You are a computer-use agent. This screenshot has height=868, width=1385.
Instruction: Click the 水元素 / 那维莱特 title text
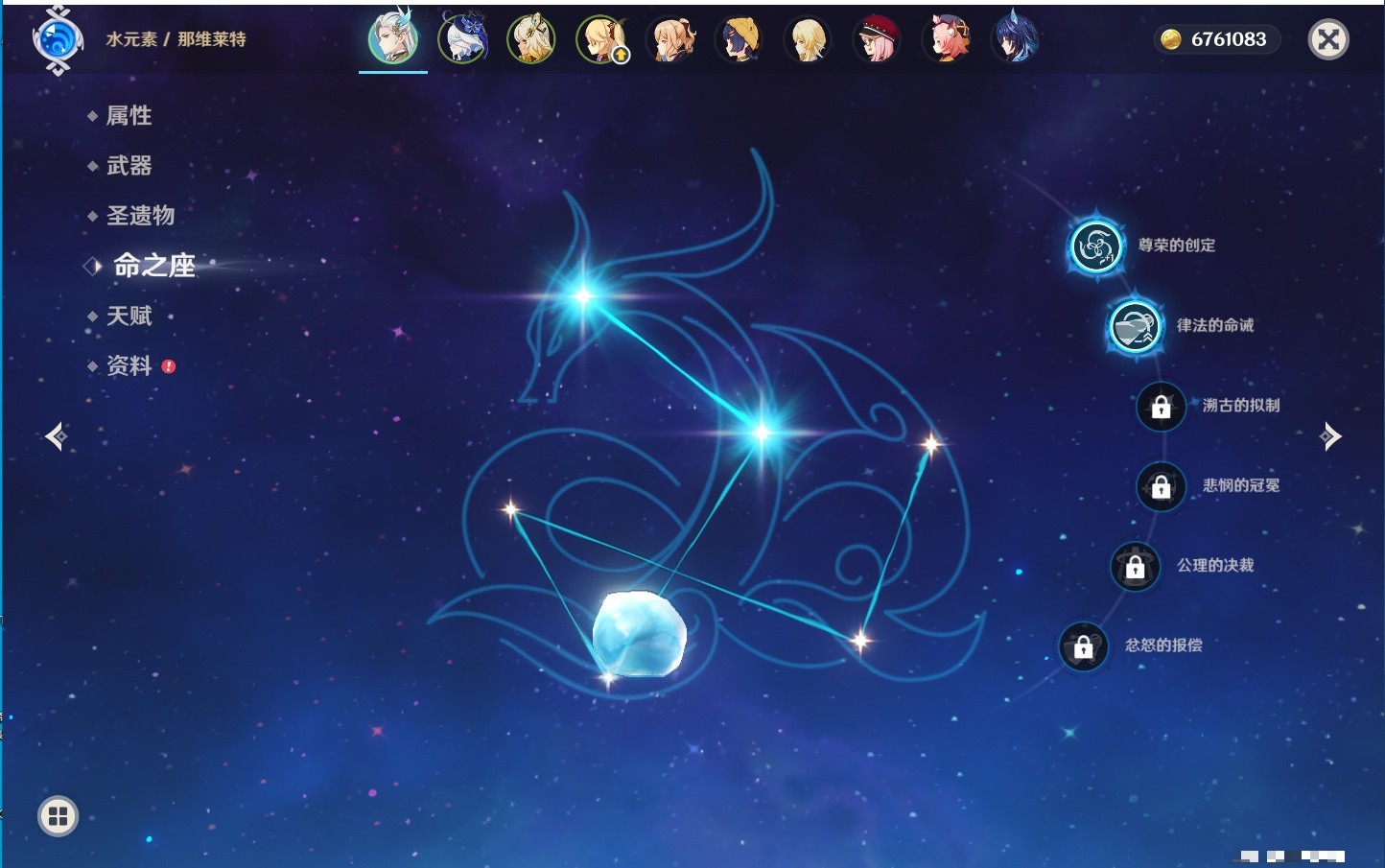176,39
